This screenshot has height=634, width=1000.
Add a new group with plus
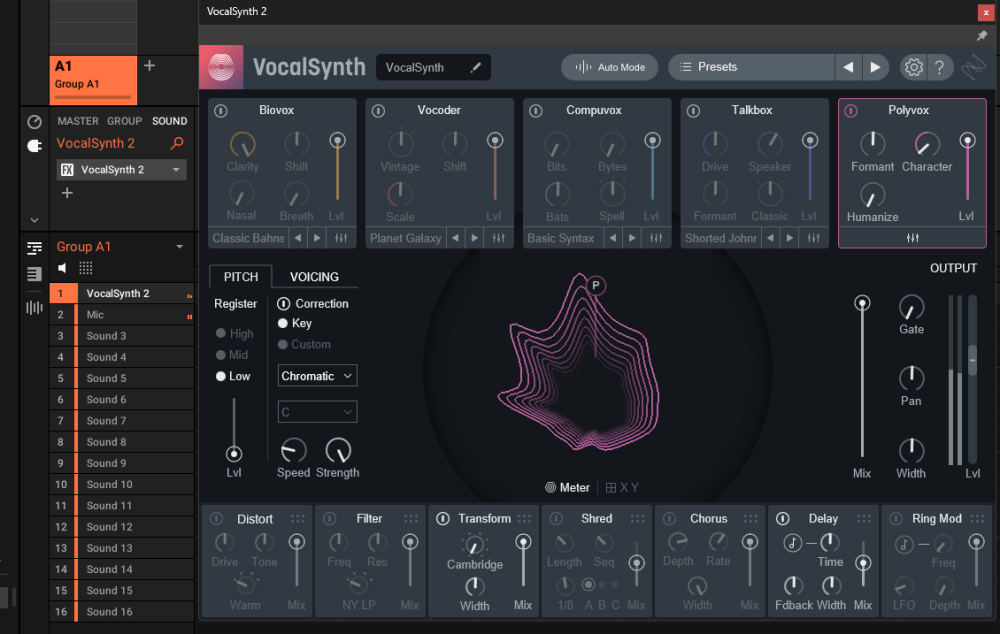point(149,66)
